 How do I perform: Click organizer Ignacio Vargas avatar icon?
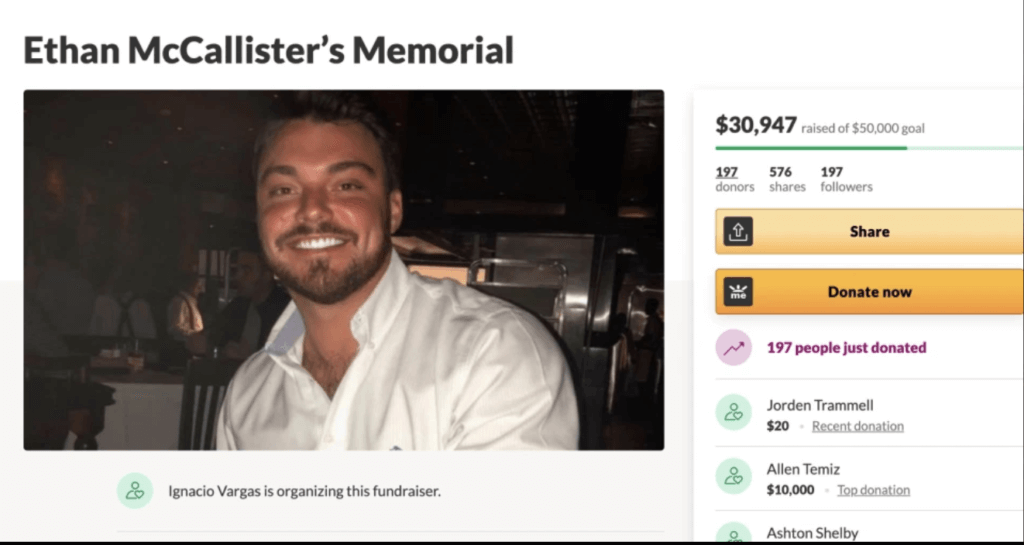[135, 491]
